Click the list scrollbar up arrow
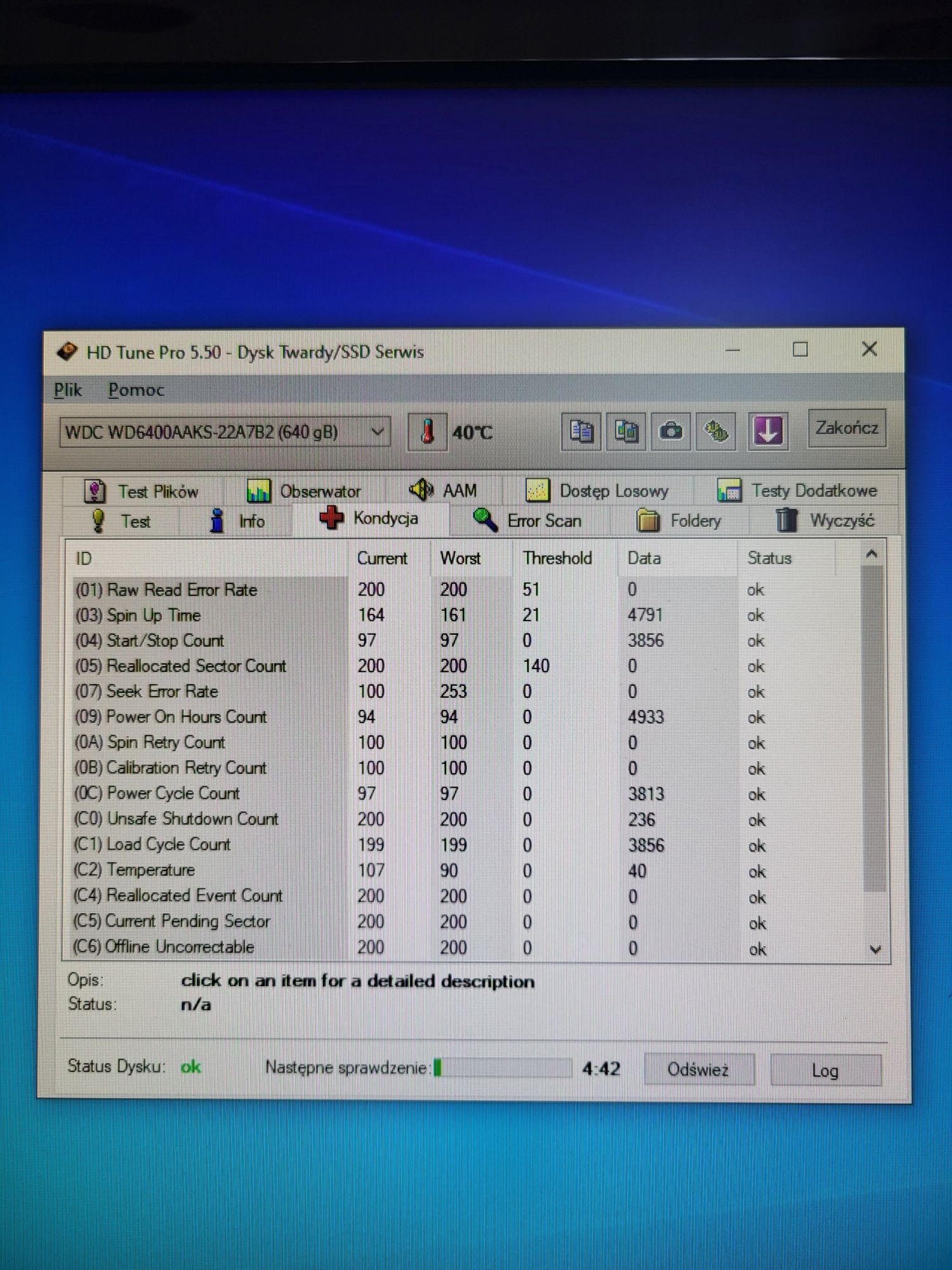Viewport: 952px width, 1270px height. [x=873, y=554]
